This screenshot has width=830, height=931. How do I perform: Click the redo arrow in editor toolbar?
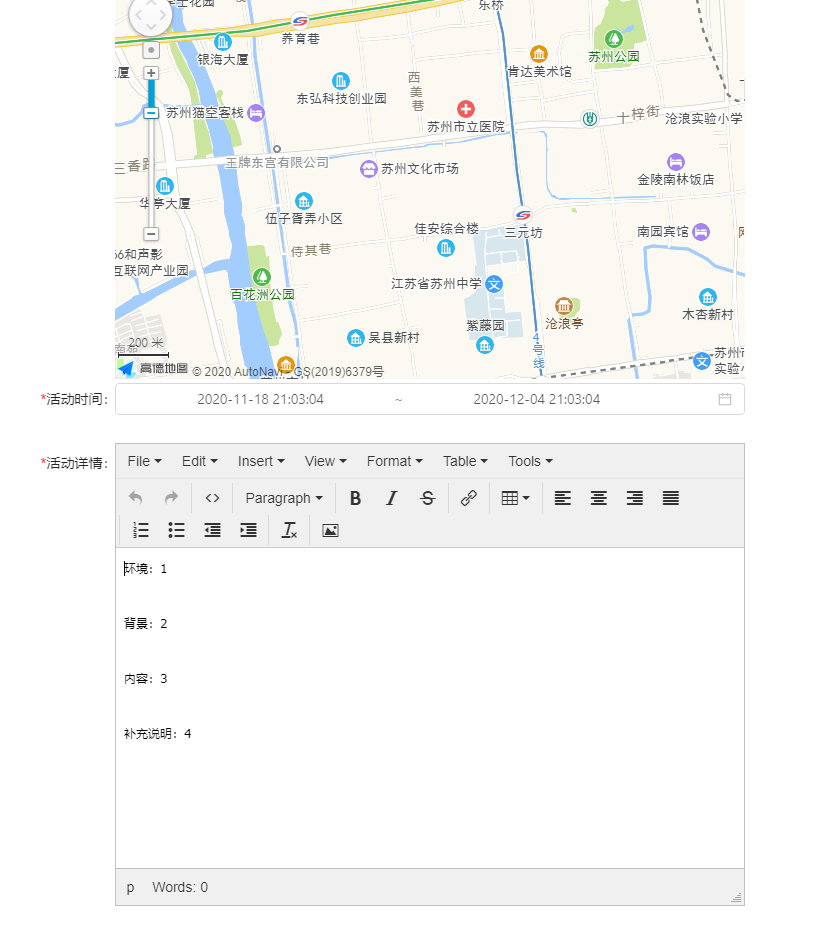(171, 498)
